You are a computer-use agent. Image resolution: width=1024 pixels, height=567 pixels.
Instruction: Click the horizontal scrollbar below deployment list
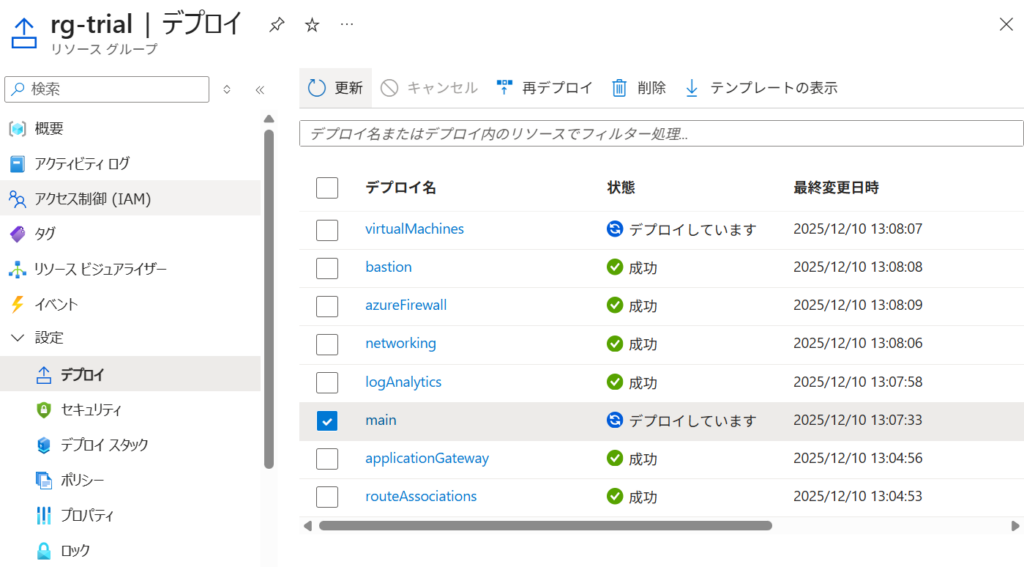[545, 525]
